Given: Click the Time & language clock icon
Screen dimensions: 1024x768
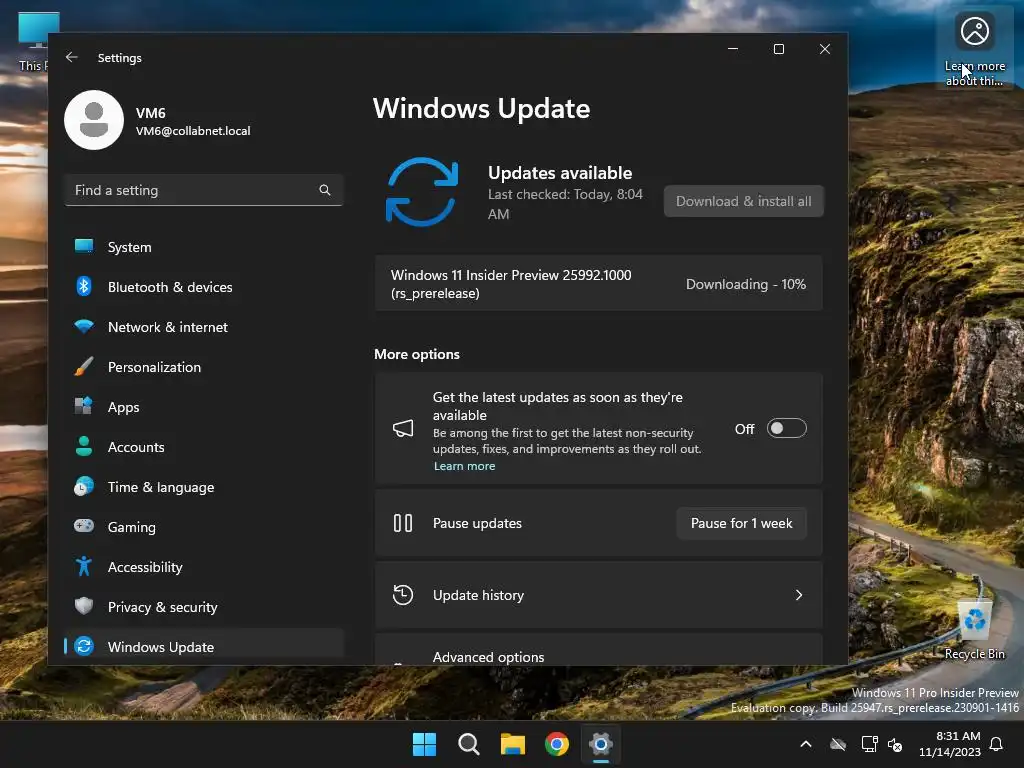Looking at the screenshot, I should 84,487.
